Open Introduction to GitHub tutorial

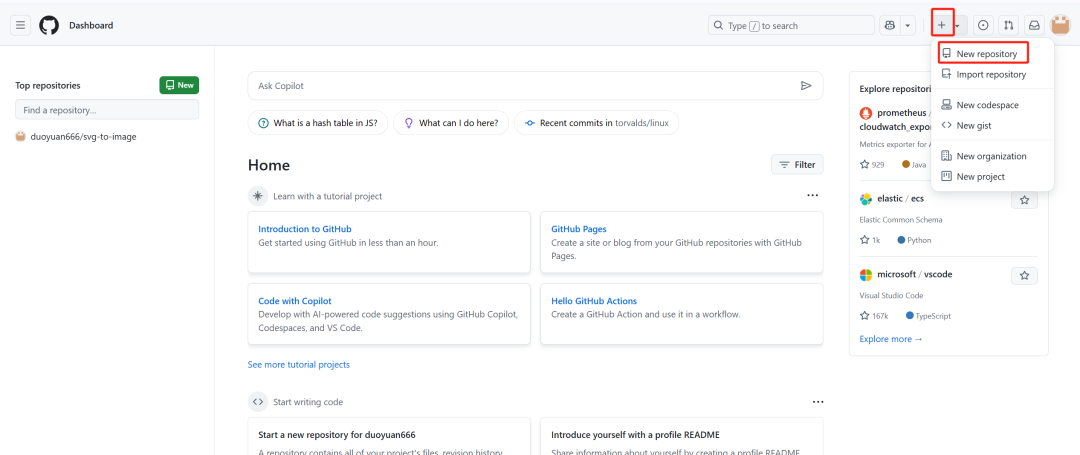(305, 229)
